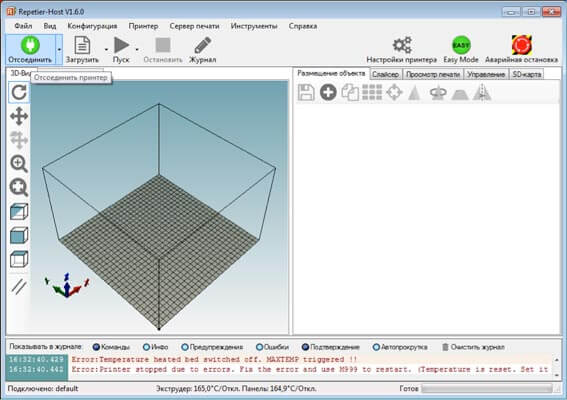This screenshot has height=400, width=567.
Task: Hit the red Аварийная остановка emergency stop
Action: pos(521,45)
